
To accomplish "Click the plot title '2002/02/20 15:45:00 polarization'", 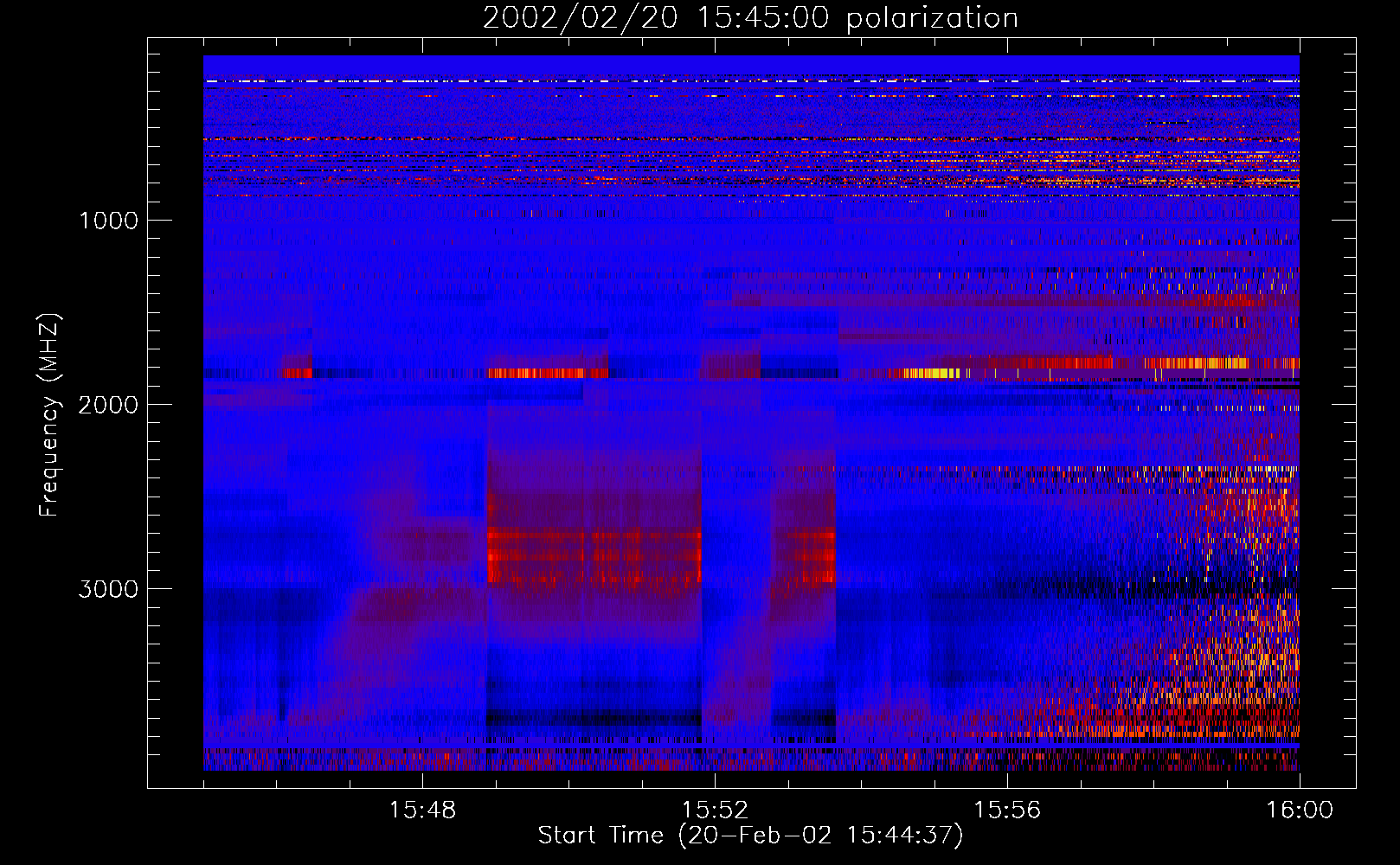I will [x=750, y=18].
